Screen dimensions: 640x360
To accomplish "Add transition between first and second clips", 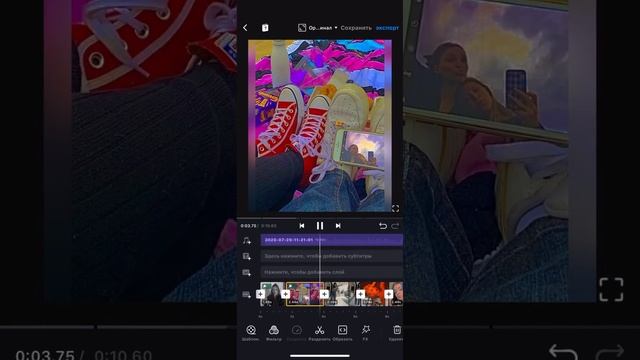I will pos(285,294).
